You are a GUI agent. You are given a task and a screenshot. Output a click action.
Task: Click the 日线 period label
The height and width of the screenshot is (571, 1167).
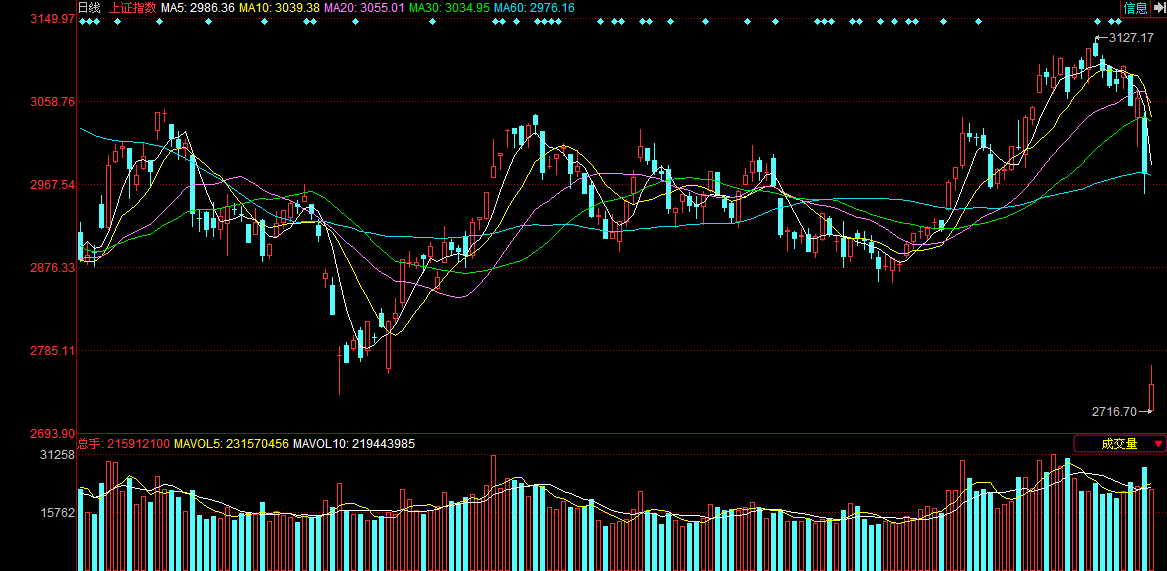89,8
